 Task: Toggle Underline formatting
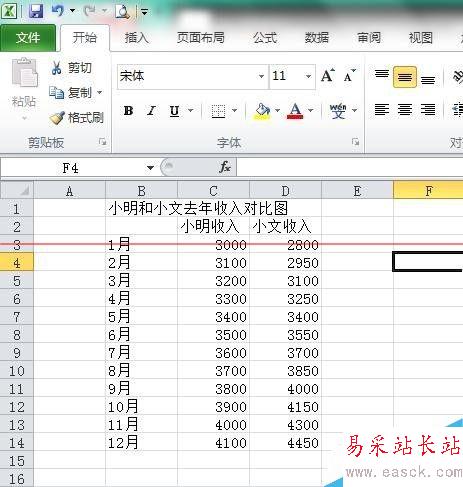pyautogui.click(x=175, y=111)
